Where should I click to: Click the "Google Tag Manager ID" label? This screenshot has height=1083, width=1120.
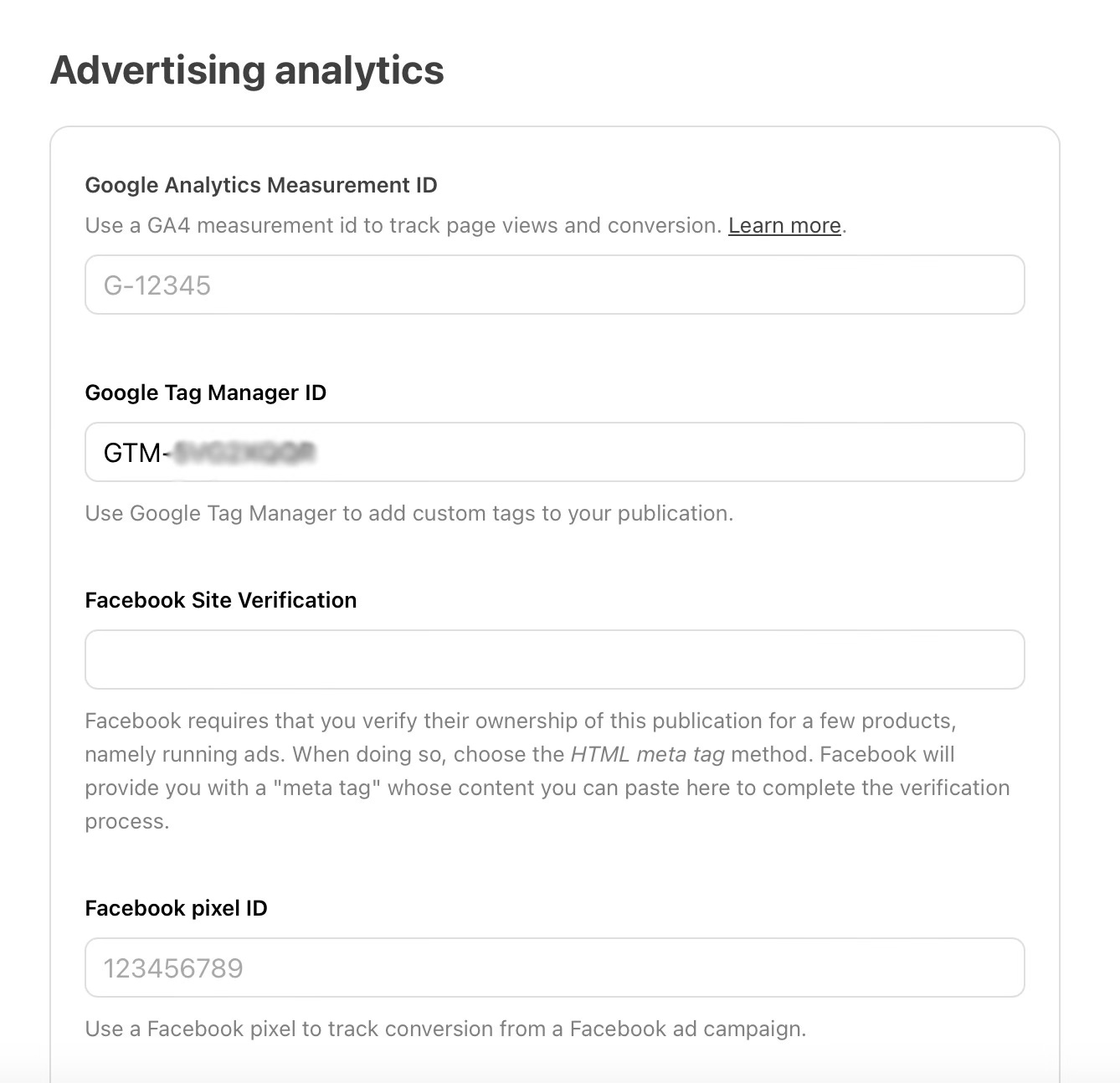[x=205, y=392]
